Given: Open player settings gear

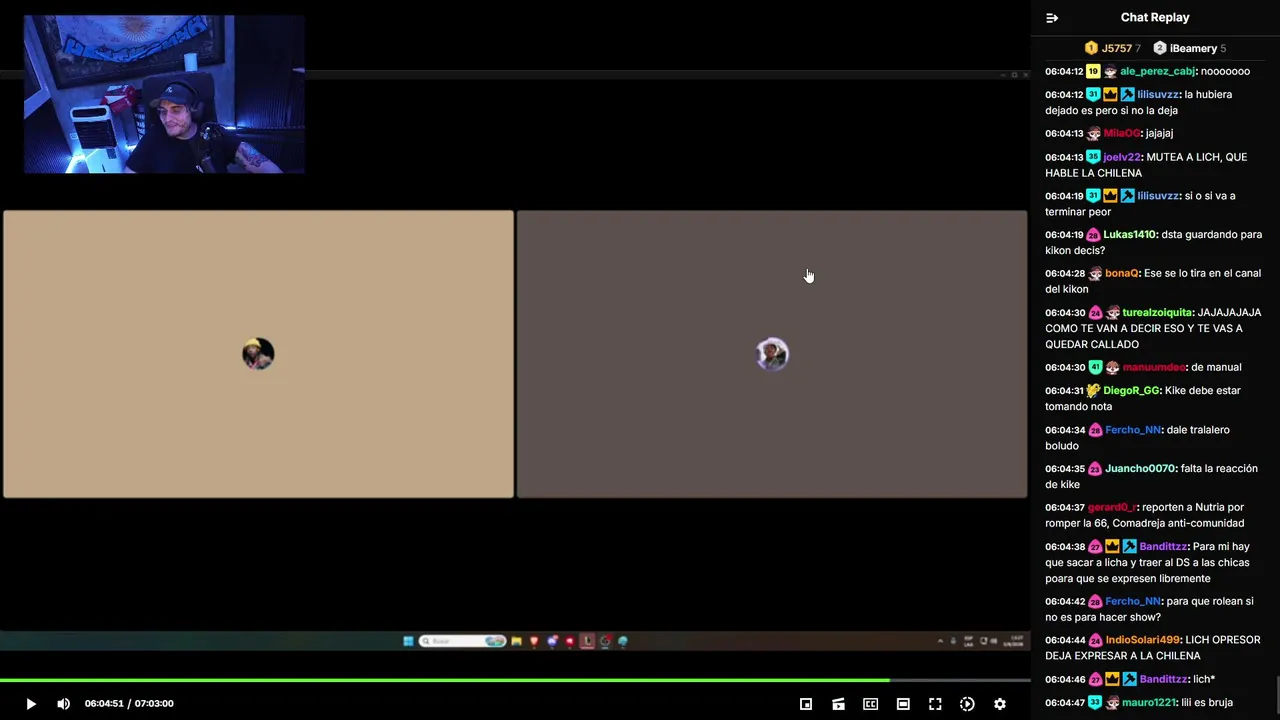Looking at the screenshot, I should (x=999, y=704).
